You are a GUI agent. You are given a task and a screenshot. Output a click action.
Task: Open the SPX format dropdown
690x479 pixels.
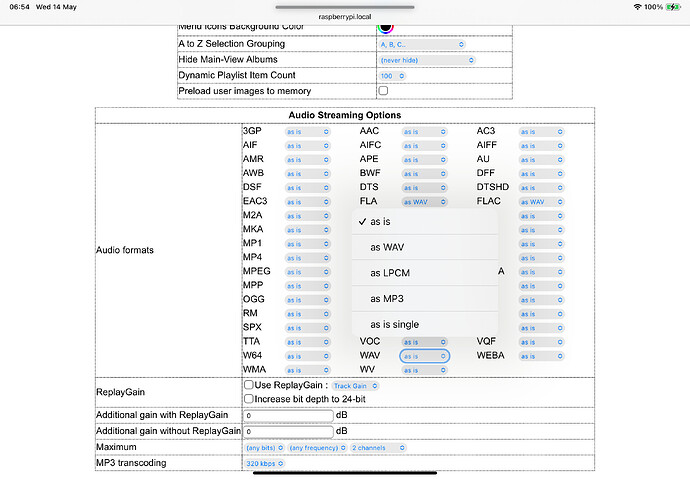tap(307, 329)
